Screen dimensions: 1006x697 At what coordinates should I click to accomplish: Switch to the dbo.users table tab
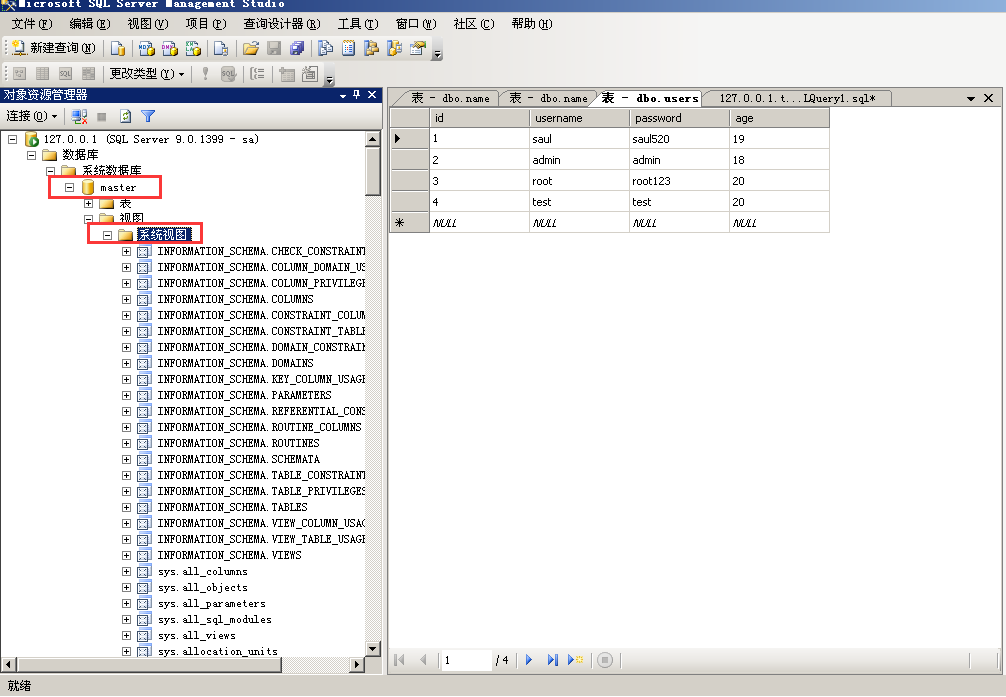click(649, 98)
